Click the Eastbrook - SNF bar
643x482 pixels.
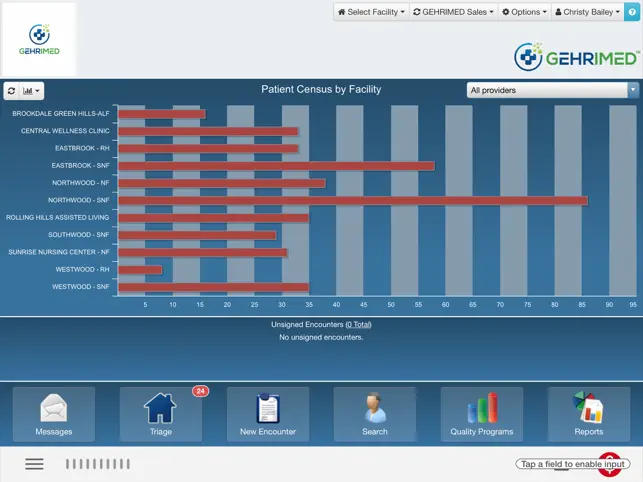[276, 166]
